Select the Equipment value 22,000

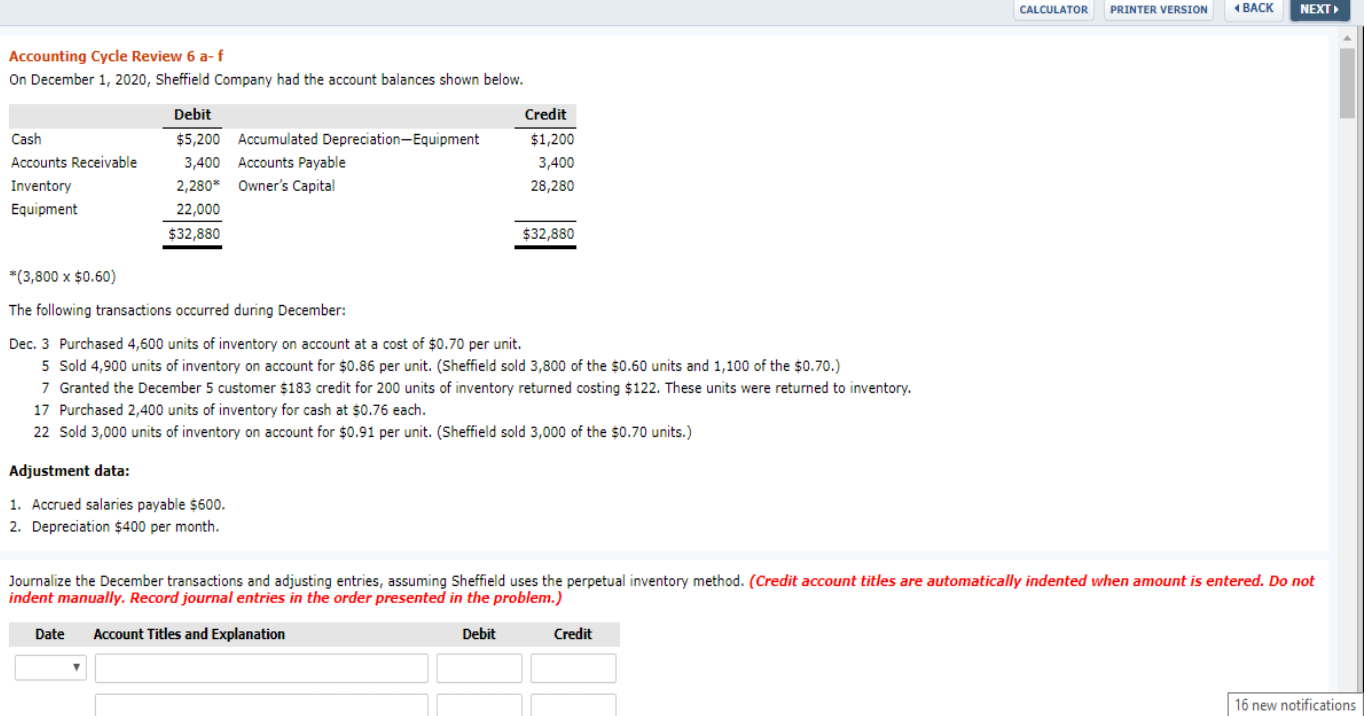[x=198, y=209]
